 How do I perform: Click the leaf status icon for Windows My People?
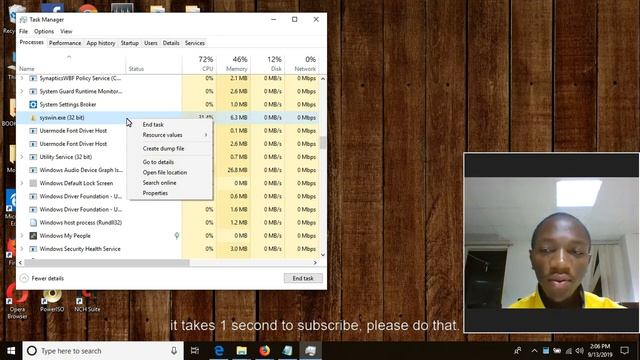click(x=177, y=236)
